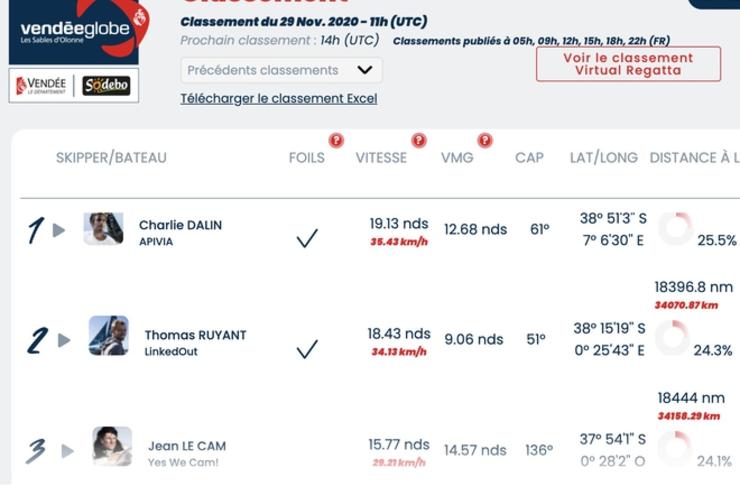Click the Vendée département logo
Screen dimensions: 740x490
click(x=41, y=85)
